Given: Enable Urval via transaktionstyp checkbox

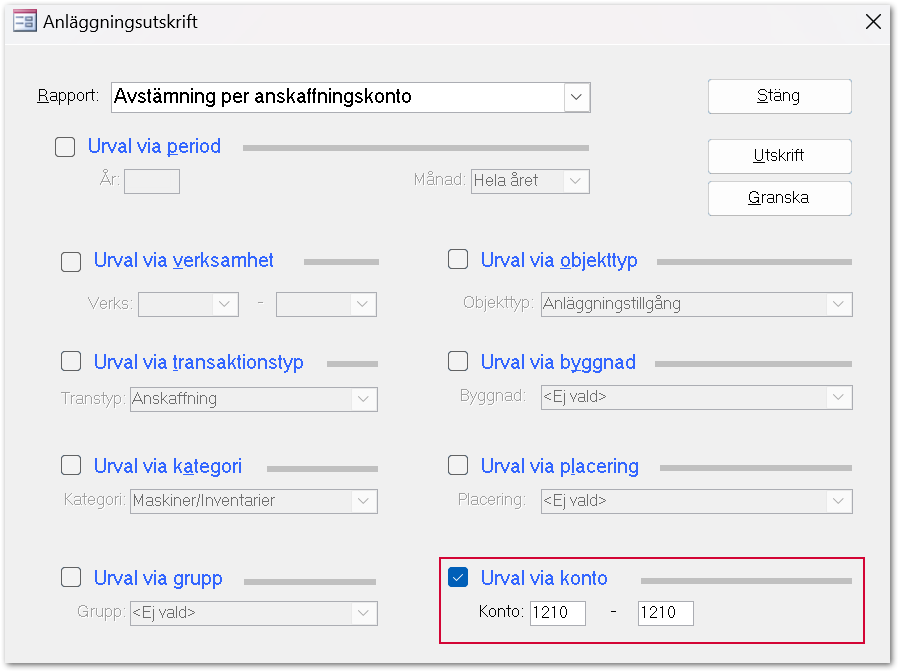Looking at the screenshot, I should point(71,361).
